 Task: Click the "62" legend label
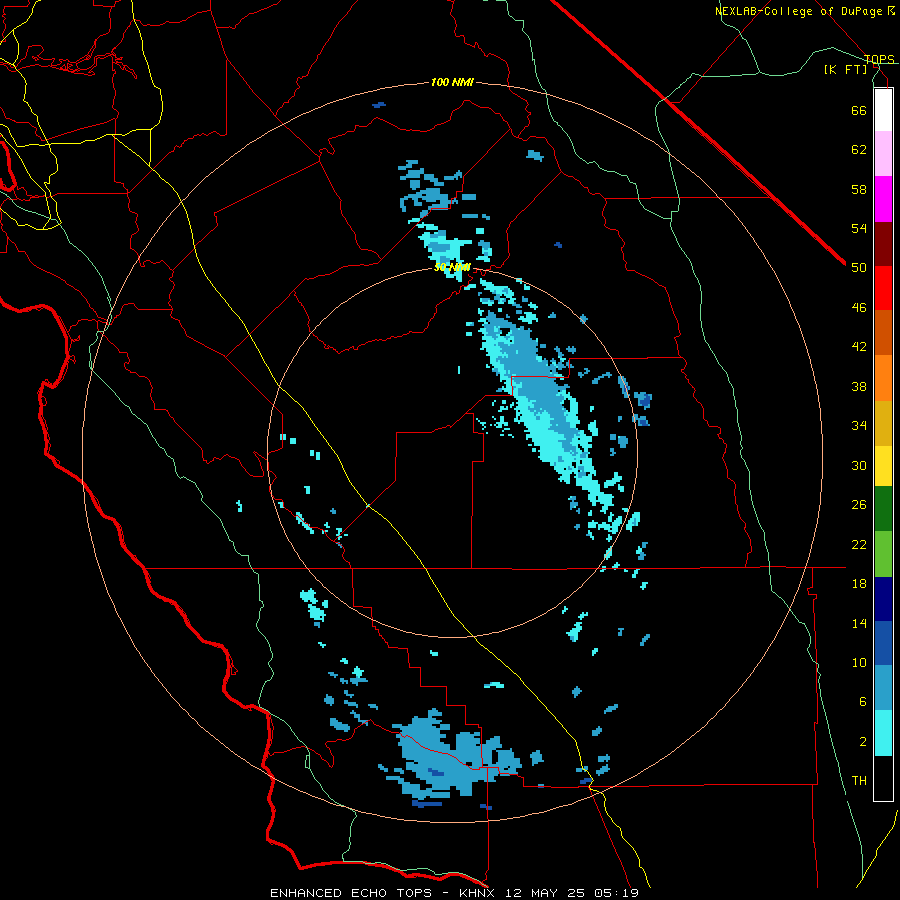pyautogui.click(x=859, y=150)
